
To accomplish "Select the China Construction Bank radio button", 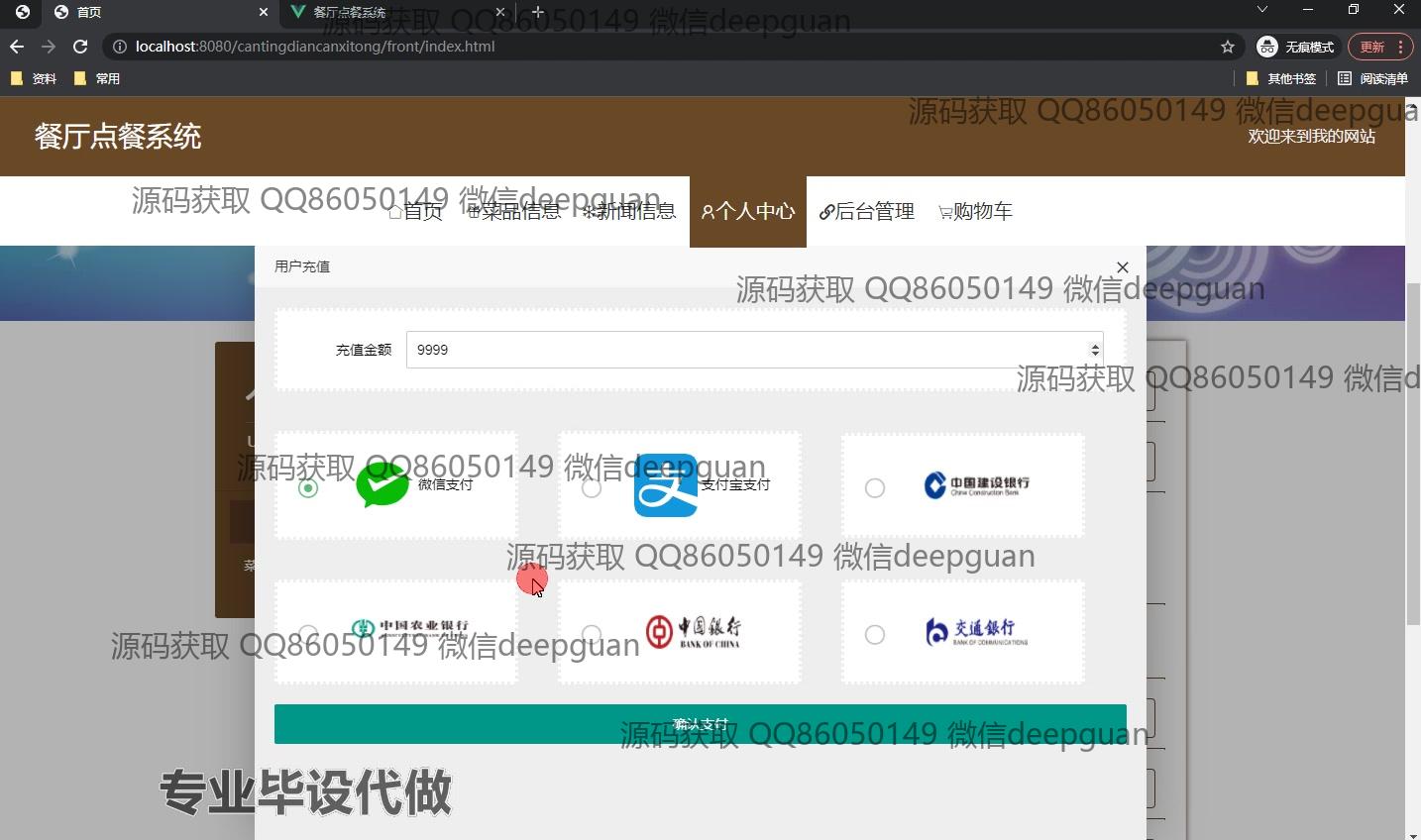I will (875, 488).
